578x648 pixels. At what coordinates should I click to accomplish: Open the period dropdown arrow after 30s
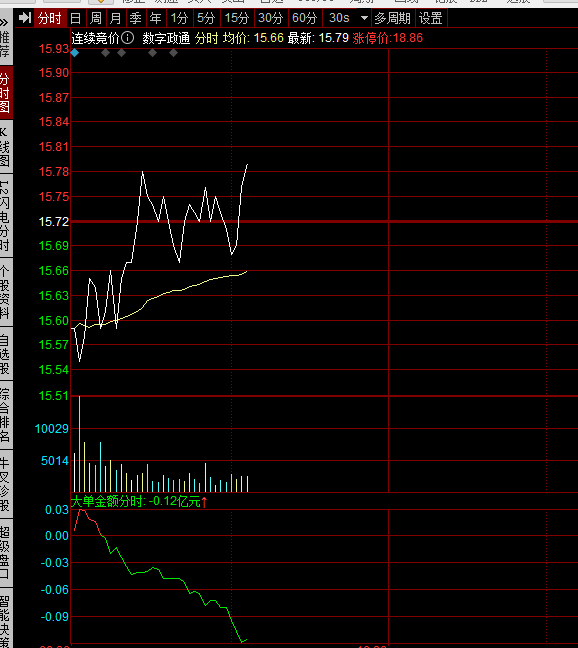coord(364,18)
